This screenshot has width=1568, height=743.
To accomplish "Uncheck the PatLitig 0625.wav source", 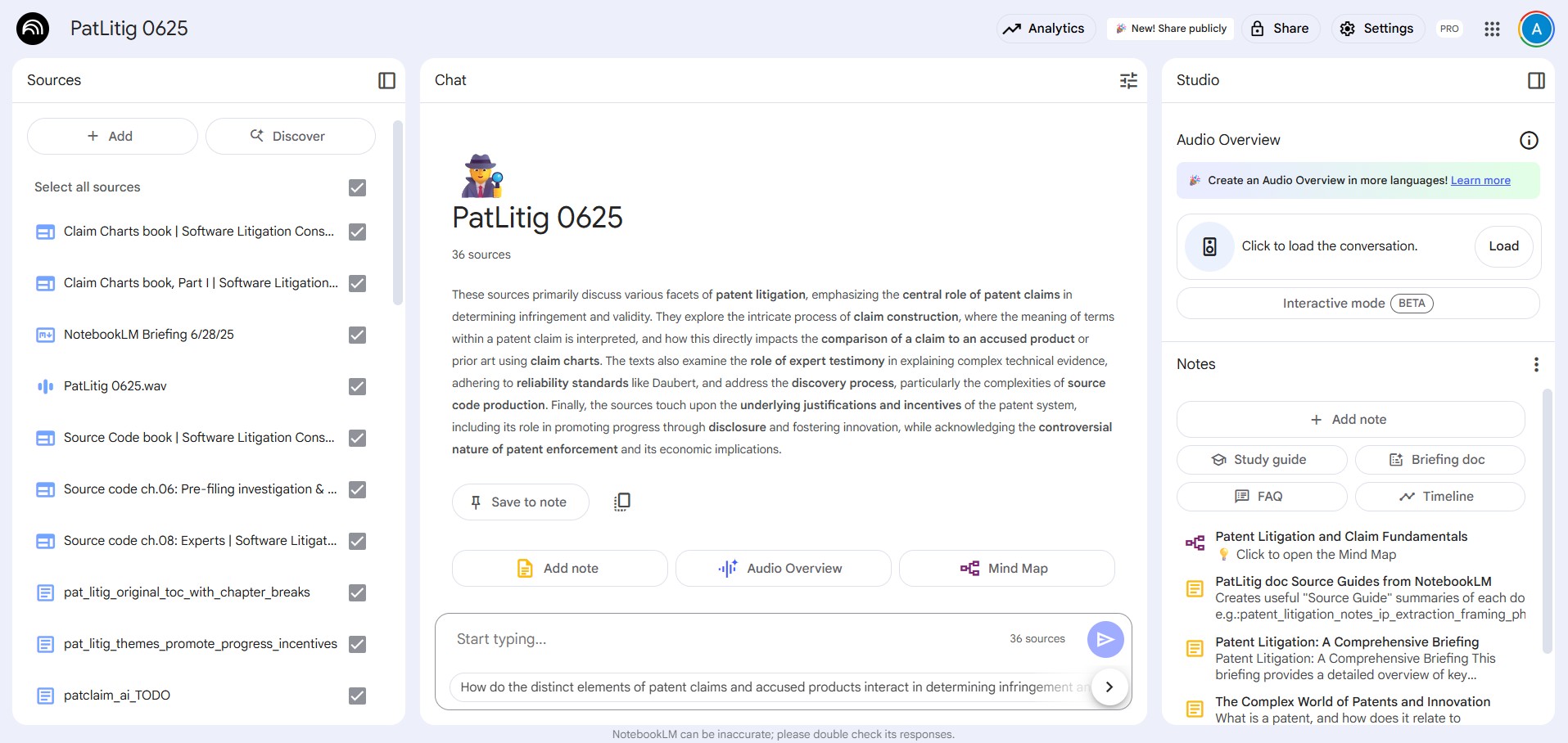I will tap(357, 386).
